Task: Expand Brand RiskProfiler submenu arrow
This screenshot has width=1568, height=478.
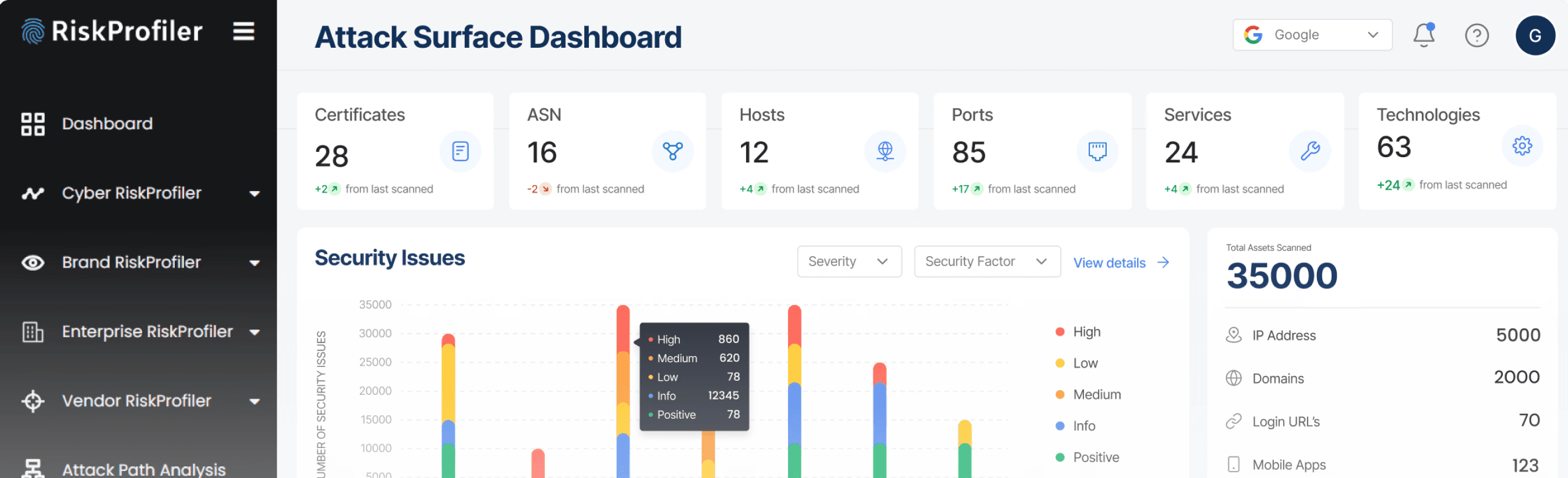Action: click(x=255, y=263)
